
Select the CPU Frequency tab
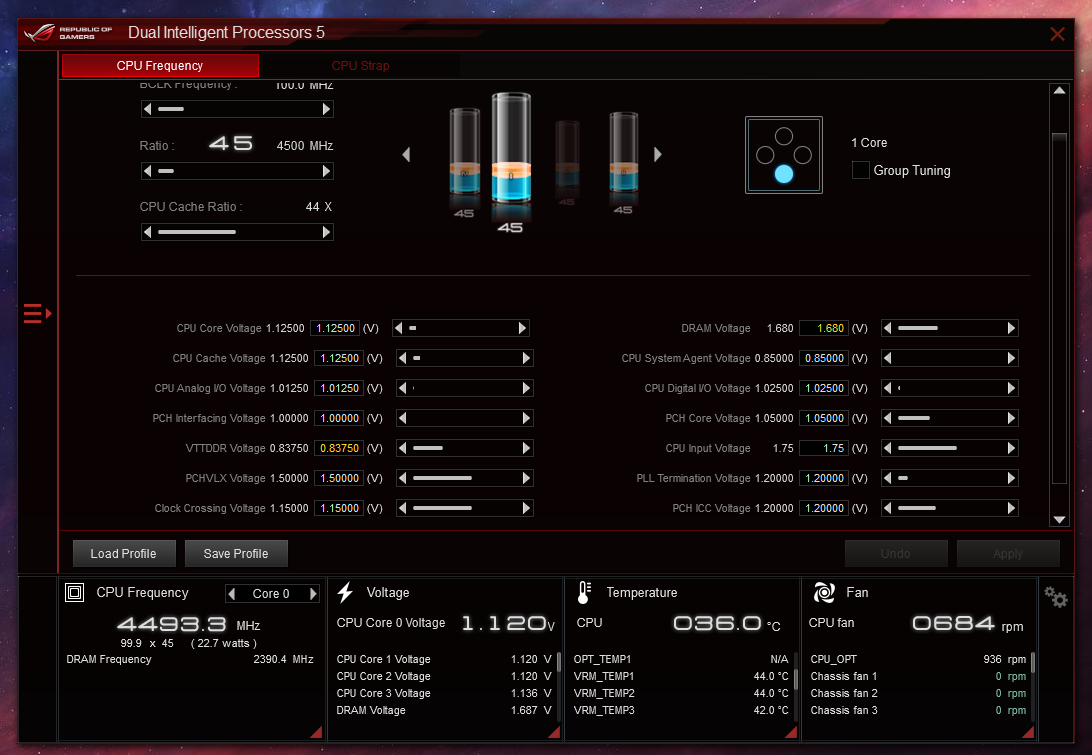click(160, 65)
